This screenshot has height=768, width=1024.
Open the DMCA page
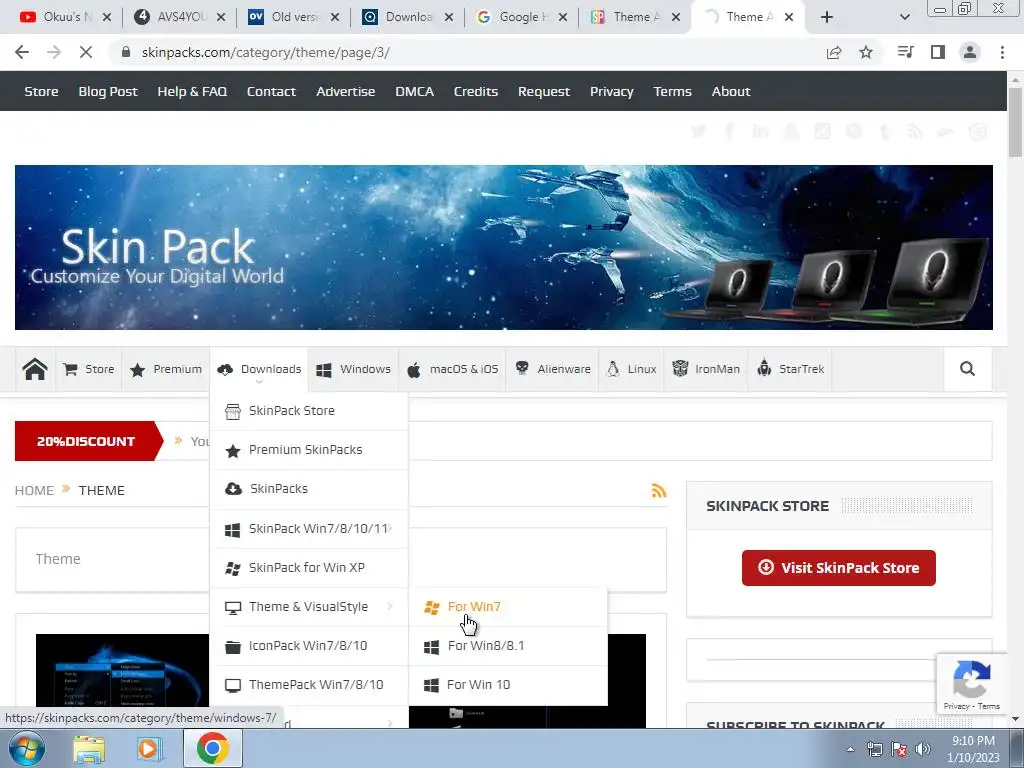tap(414, 91)
